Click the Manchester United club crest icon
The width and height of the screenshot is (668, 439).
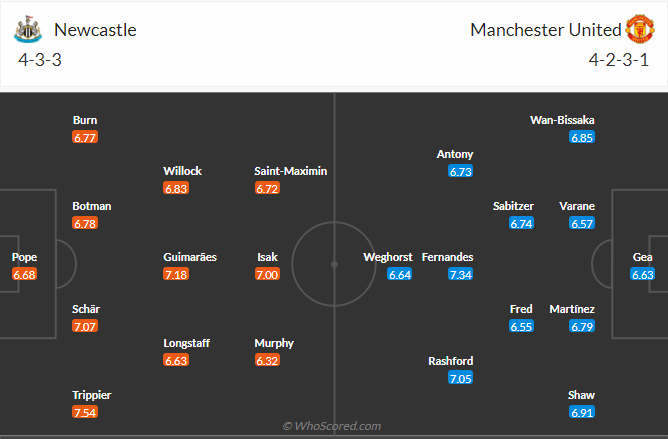coord(639,29)
